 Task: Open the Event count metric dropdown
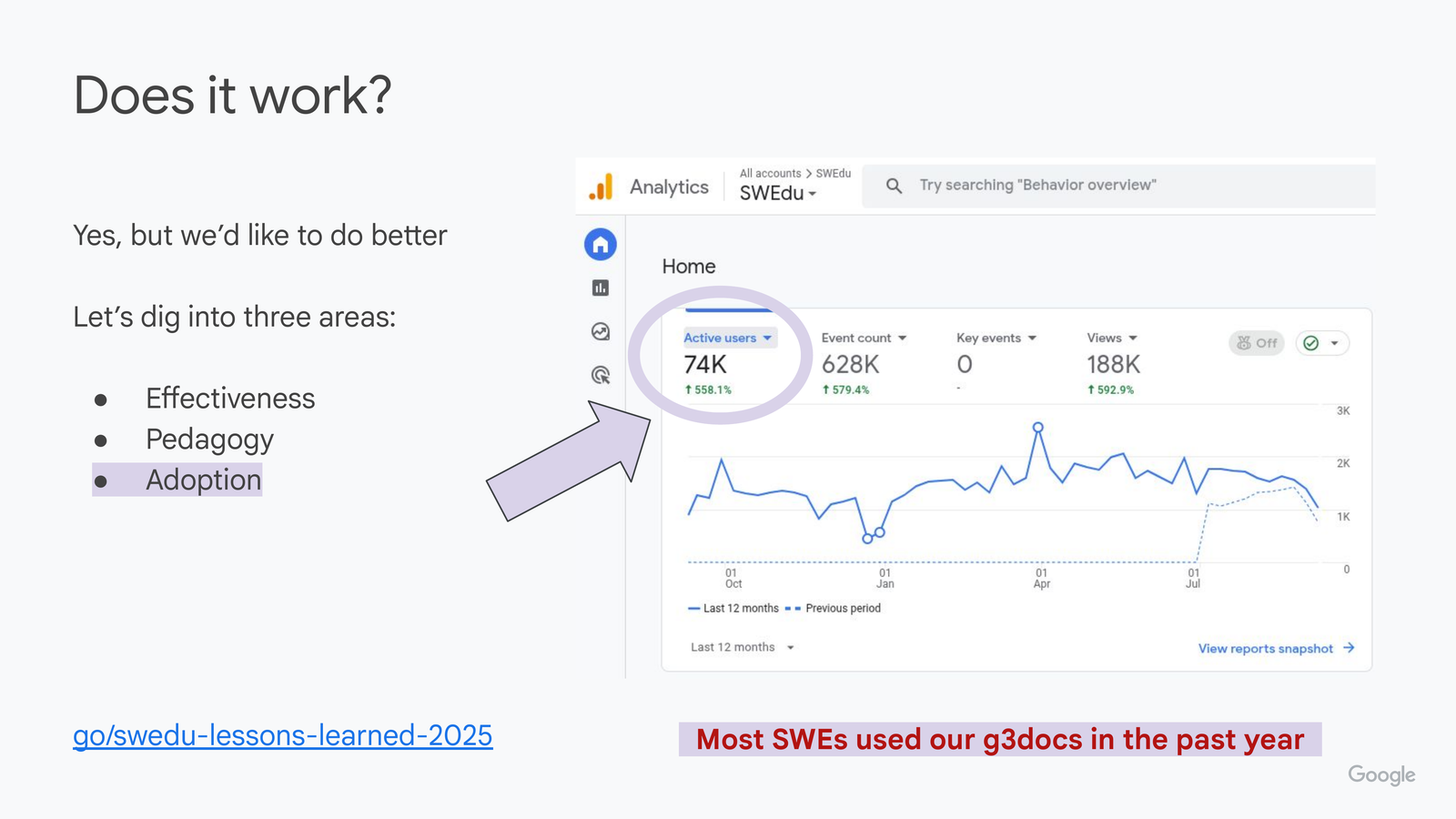pos(864,338)
